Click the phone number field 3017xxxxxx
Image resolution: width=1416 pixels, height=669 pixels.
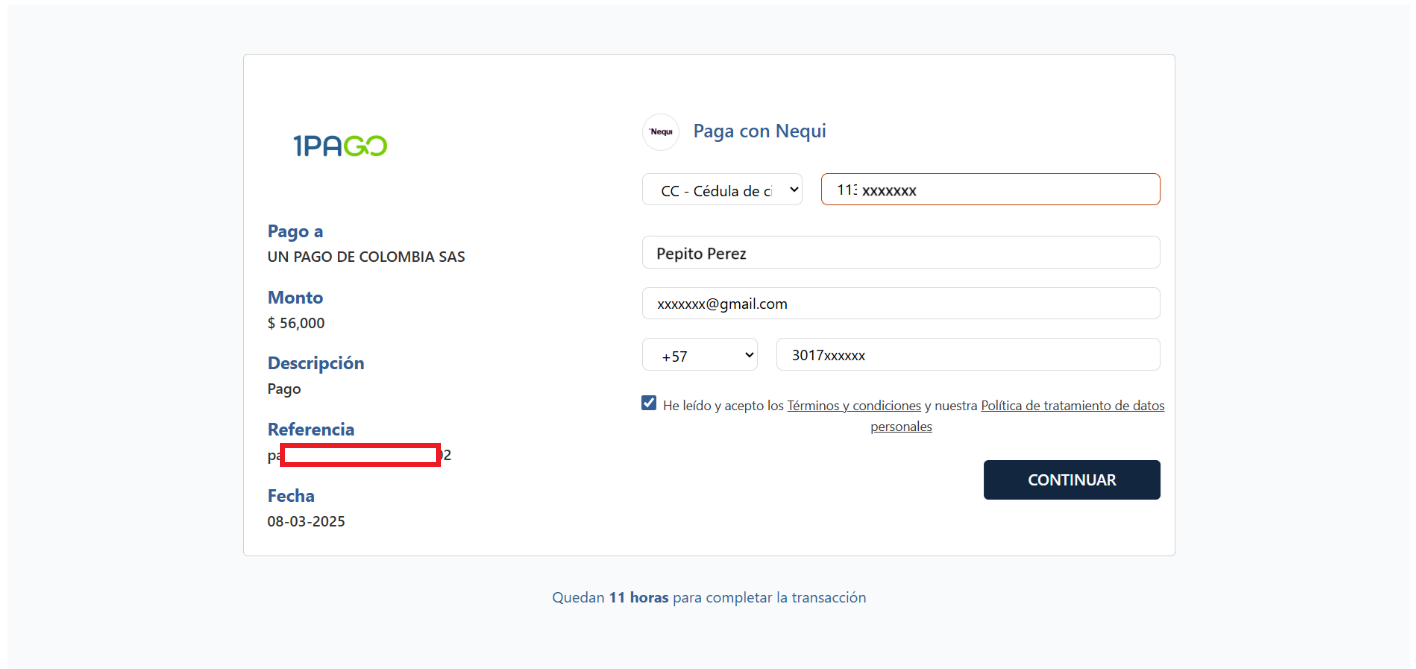tap(967, 355)
